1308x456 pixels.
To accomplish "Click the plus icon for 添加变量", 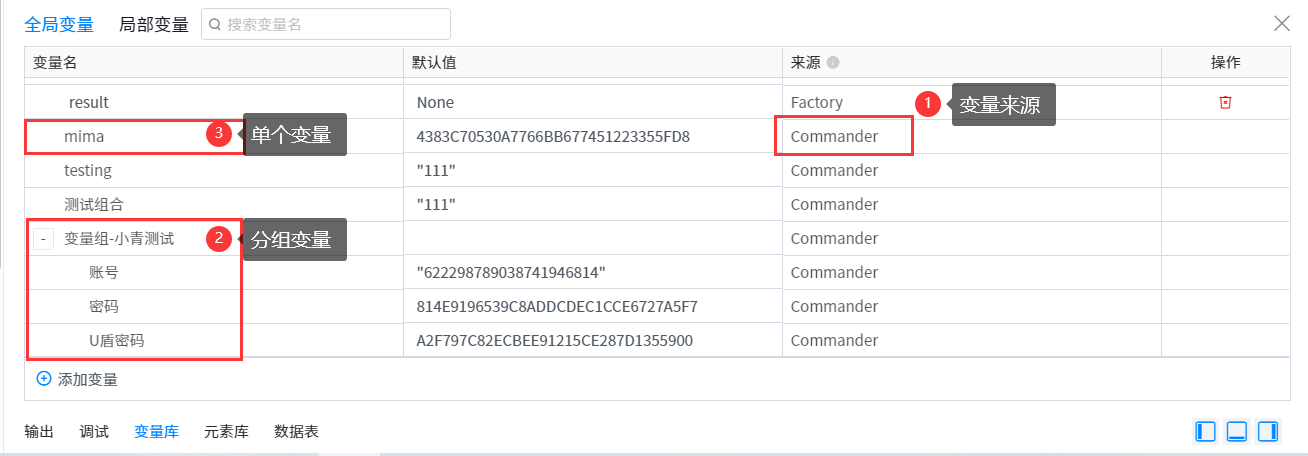I will 44,379.
